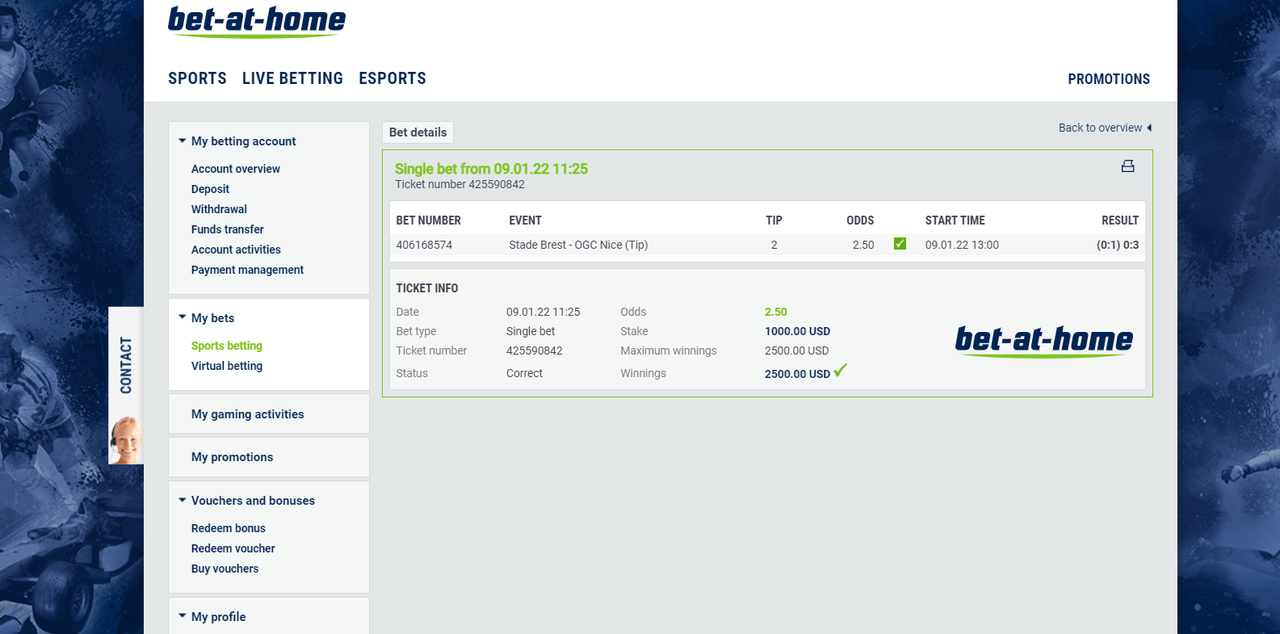This screenshot has width=1280, height=634.
Task: Click the bet-at-home header logo
Action: [257, 21]
